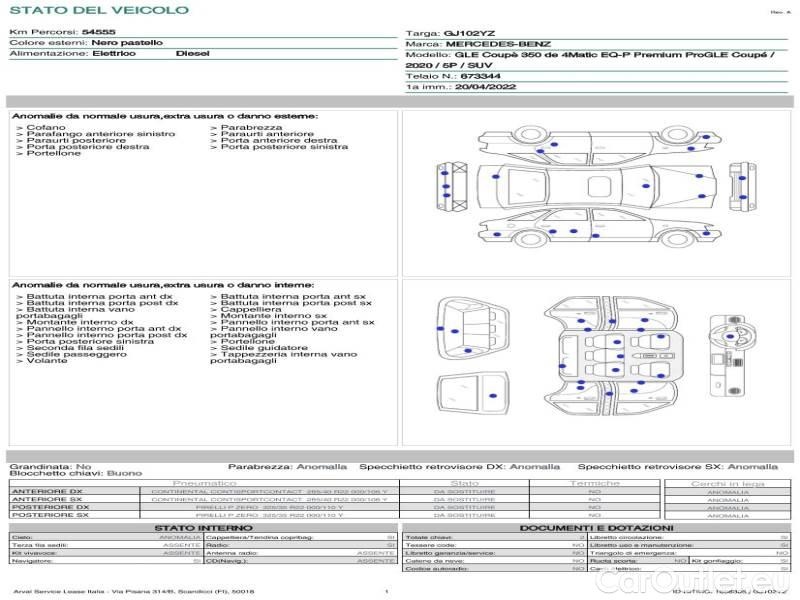The width and height of the screenshot is (800, 600).
Task: Select the 'Km Percorsi: 54555' value
Action: (x=62, y=32)
